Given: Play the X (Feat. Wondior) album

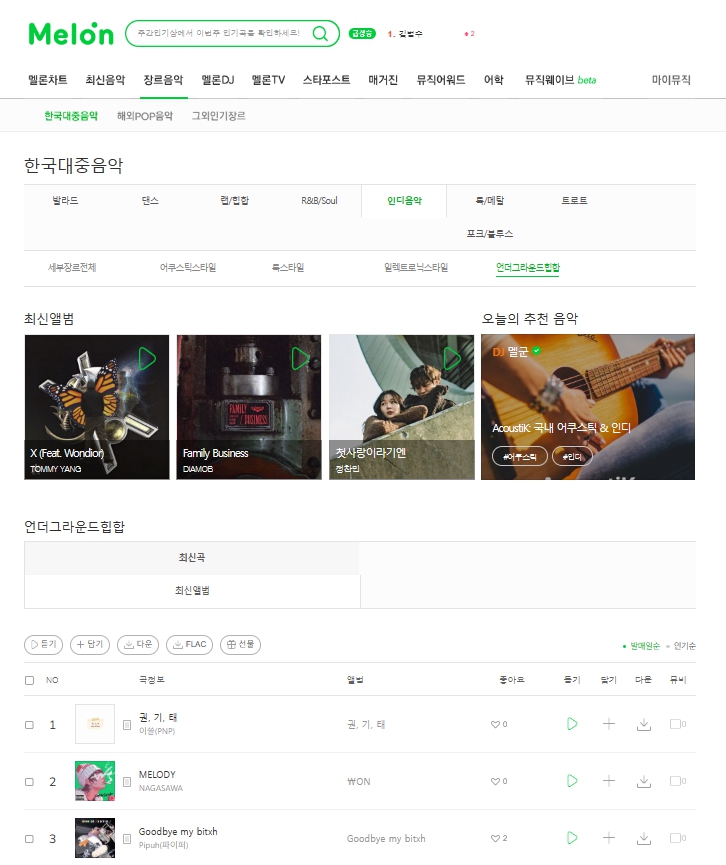Looking at the screenshot, I should tap(147, 359).
